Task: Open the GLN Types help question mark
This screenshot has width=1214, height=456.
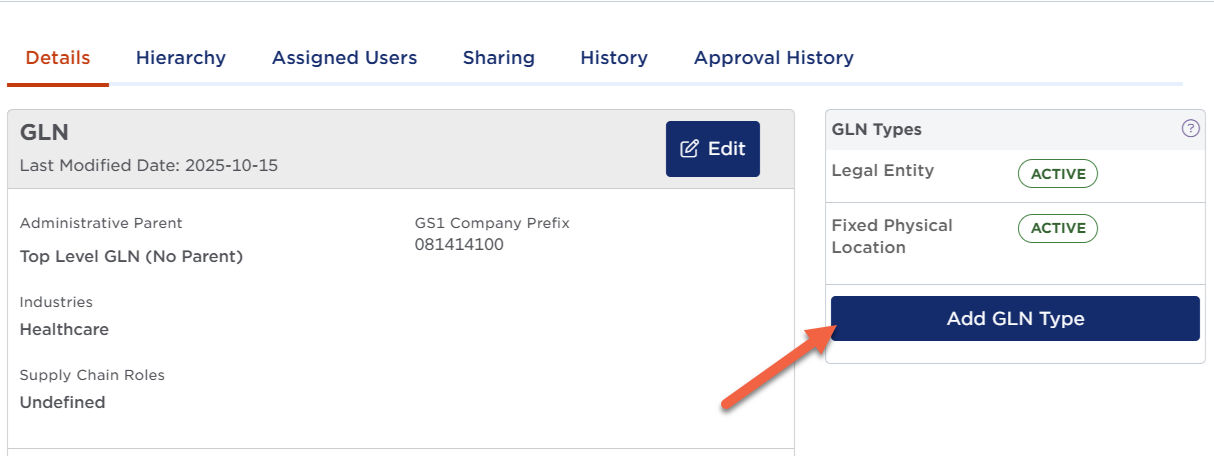Action: pos(1190,128)
